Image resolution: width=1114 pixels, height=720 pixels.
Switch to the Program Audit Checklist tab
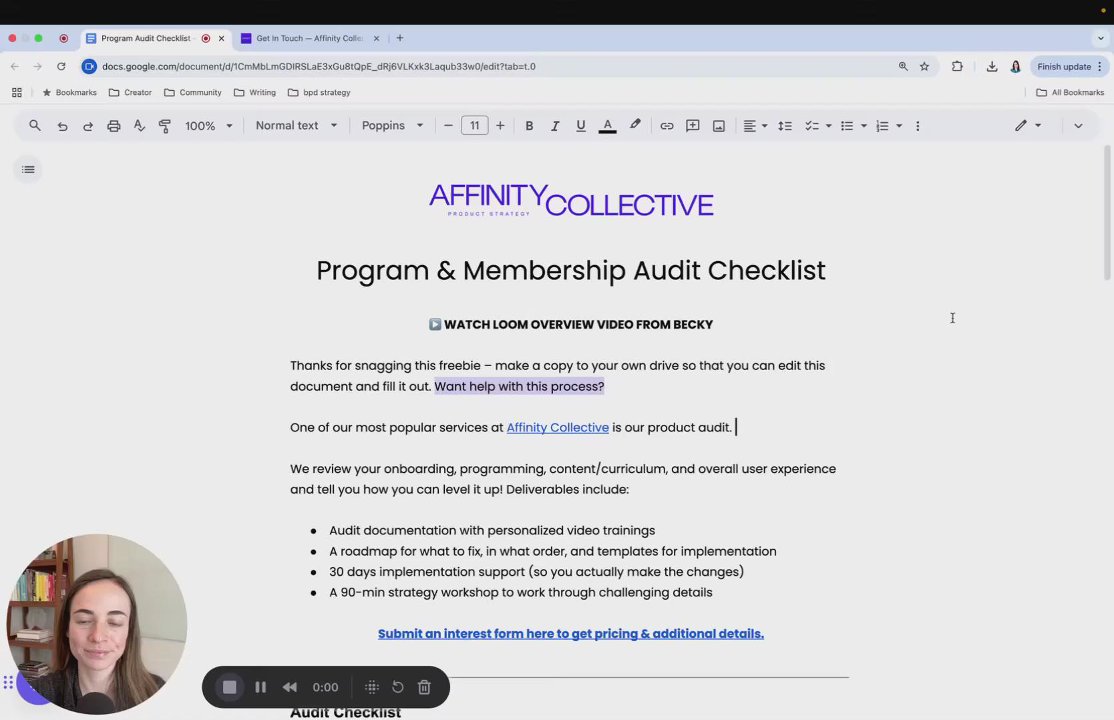146,38
